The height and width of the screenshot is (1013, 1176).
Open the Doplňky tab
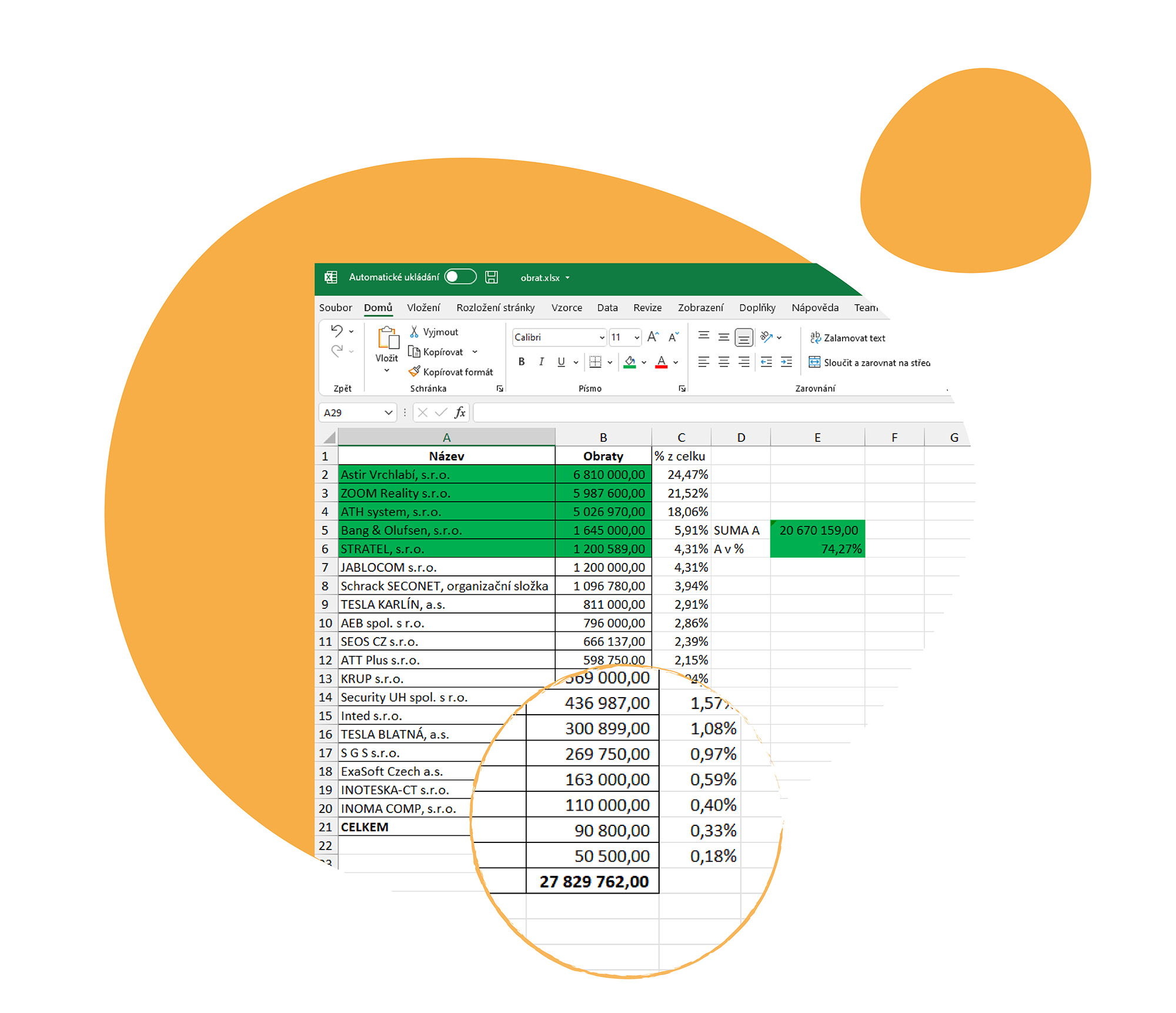tap(757, 308)
